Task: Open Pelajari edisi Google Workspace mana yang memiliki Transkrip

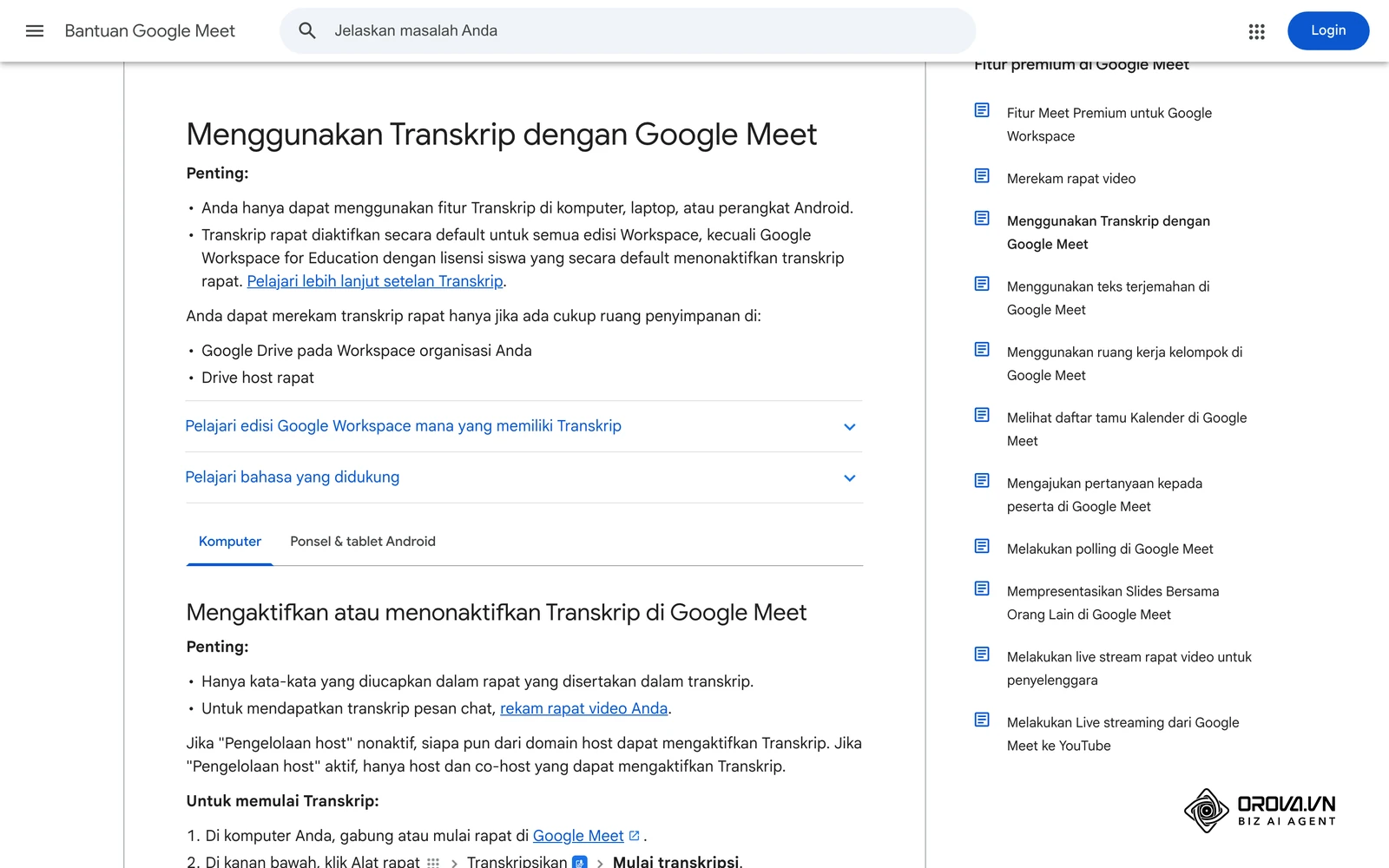Action: pyautogui.click(x=404, y=426)
